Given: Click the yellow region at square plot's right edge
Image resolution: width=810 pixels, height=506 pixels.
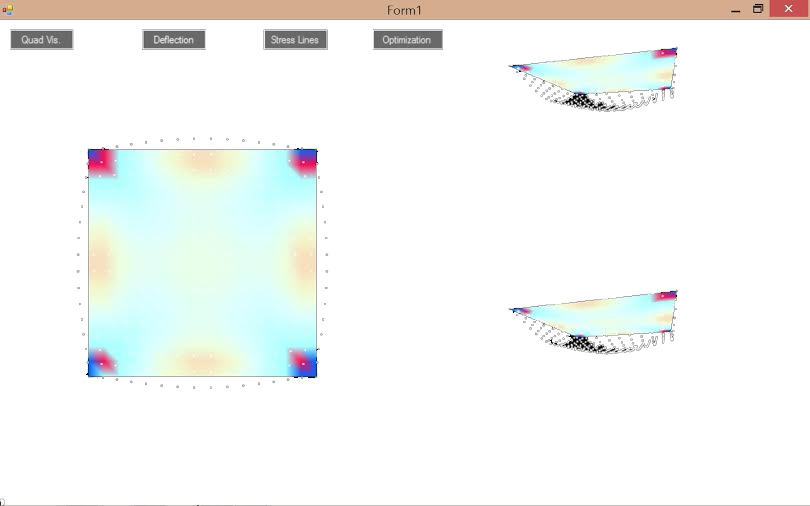Looking at the screenshot, I should tap(306, 262).
